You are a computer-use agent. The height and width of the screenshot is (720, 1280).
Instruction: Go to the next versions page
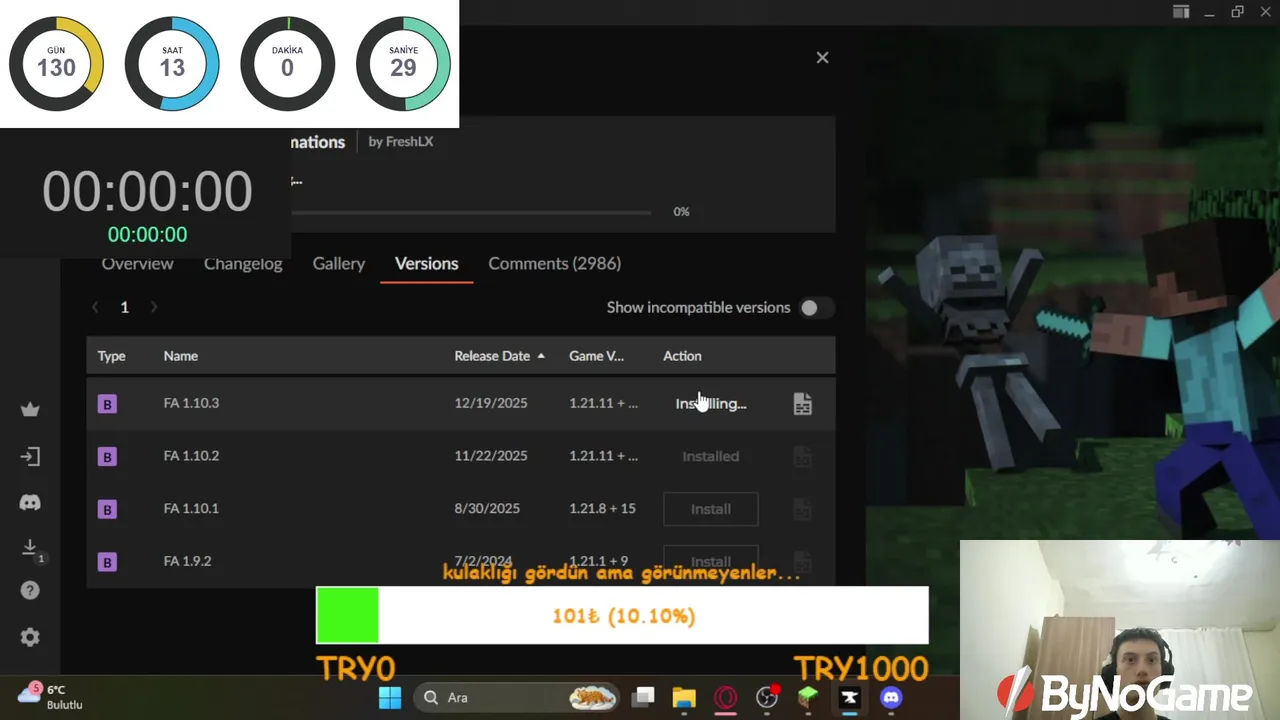click(x=153, y=308)
